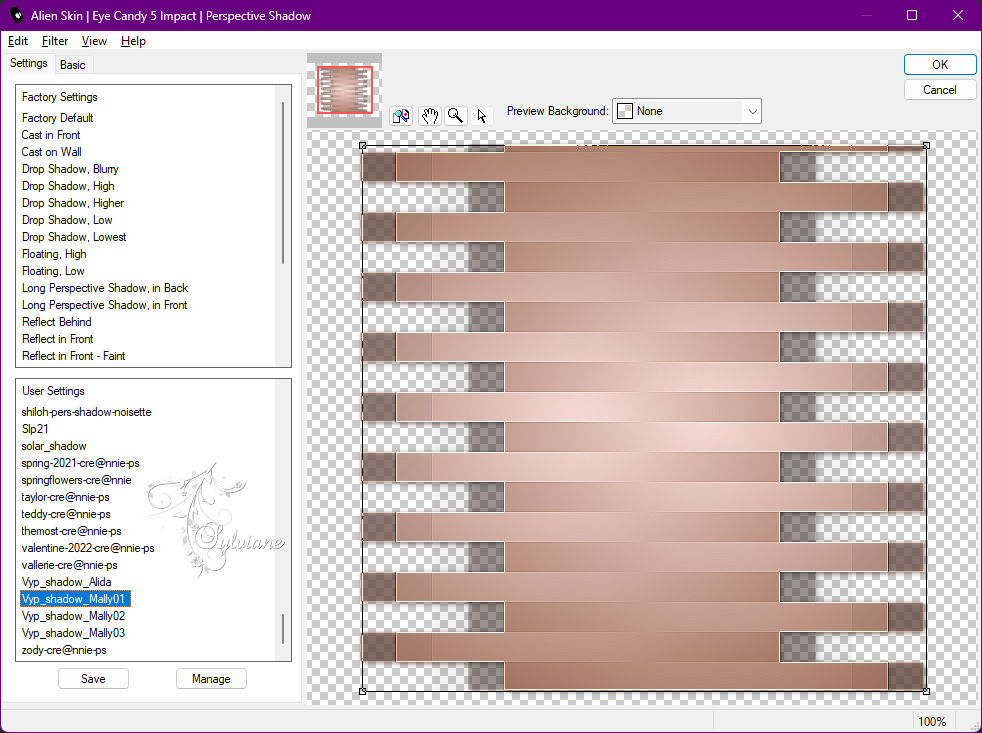Screen dimensions: 982x733
Task: Select the magnifier zoom tool
Action: (x=456, y=116)
